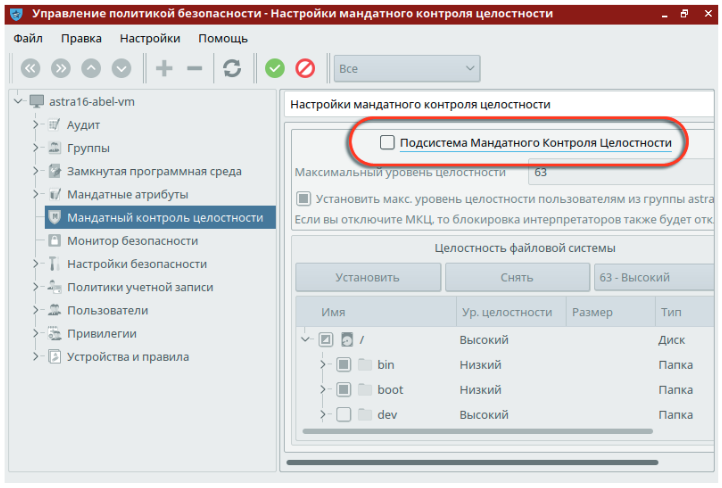The width and height of the screenshot is (722, 488).
Task: Enable Подсистема Мандатного Контроля Целостности checkbox
Action: pos(387,142)
